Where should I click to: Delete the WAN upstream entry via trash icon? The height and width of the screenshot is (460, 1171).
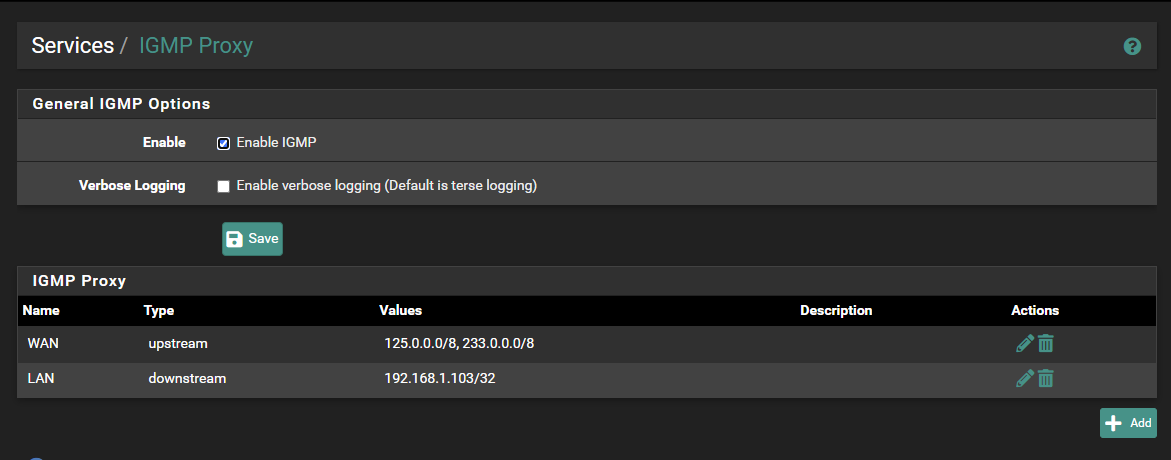[1046, 344]
